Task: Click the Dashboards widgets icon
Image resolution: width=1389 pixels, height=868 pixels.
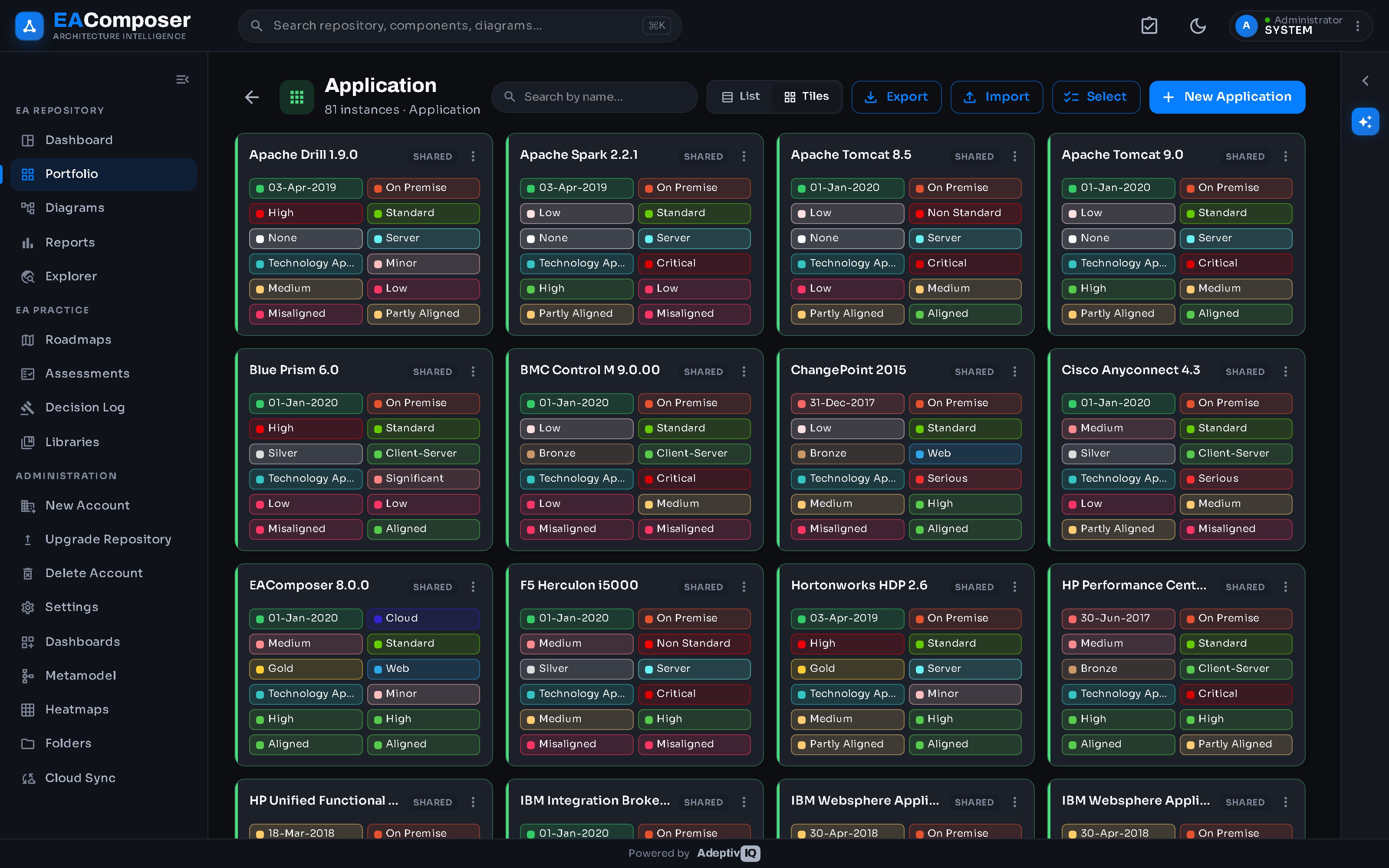Action: coord(27,642)
